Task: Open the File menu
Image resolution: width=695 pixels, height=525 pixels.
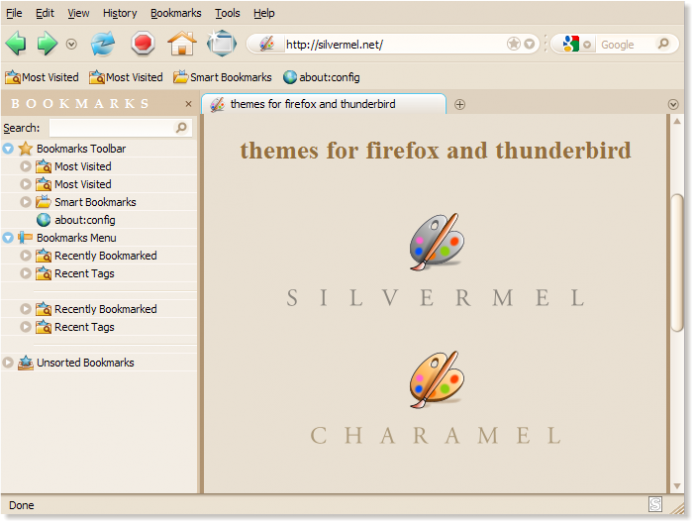Action: [x=14, y=13]
